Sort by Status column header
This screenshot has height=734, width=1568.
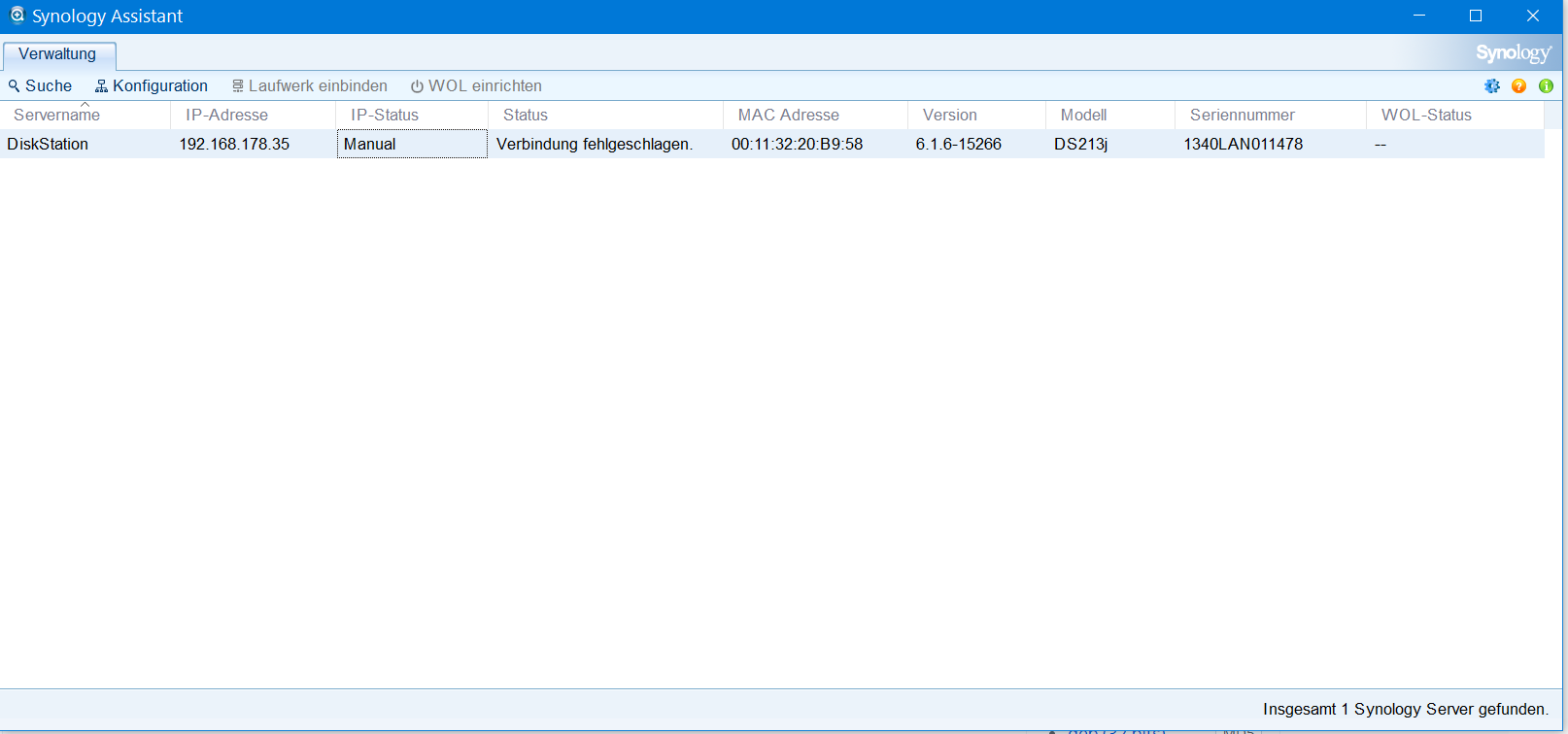pyautogui.click(x=605, y=115)
